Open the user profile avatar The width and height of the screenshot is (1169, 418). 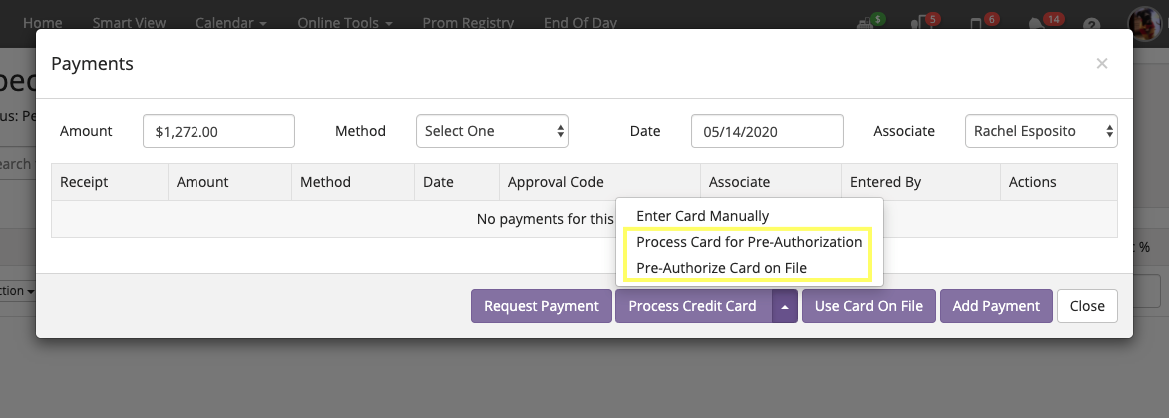click(x=1147, y=24)
